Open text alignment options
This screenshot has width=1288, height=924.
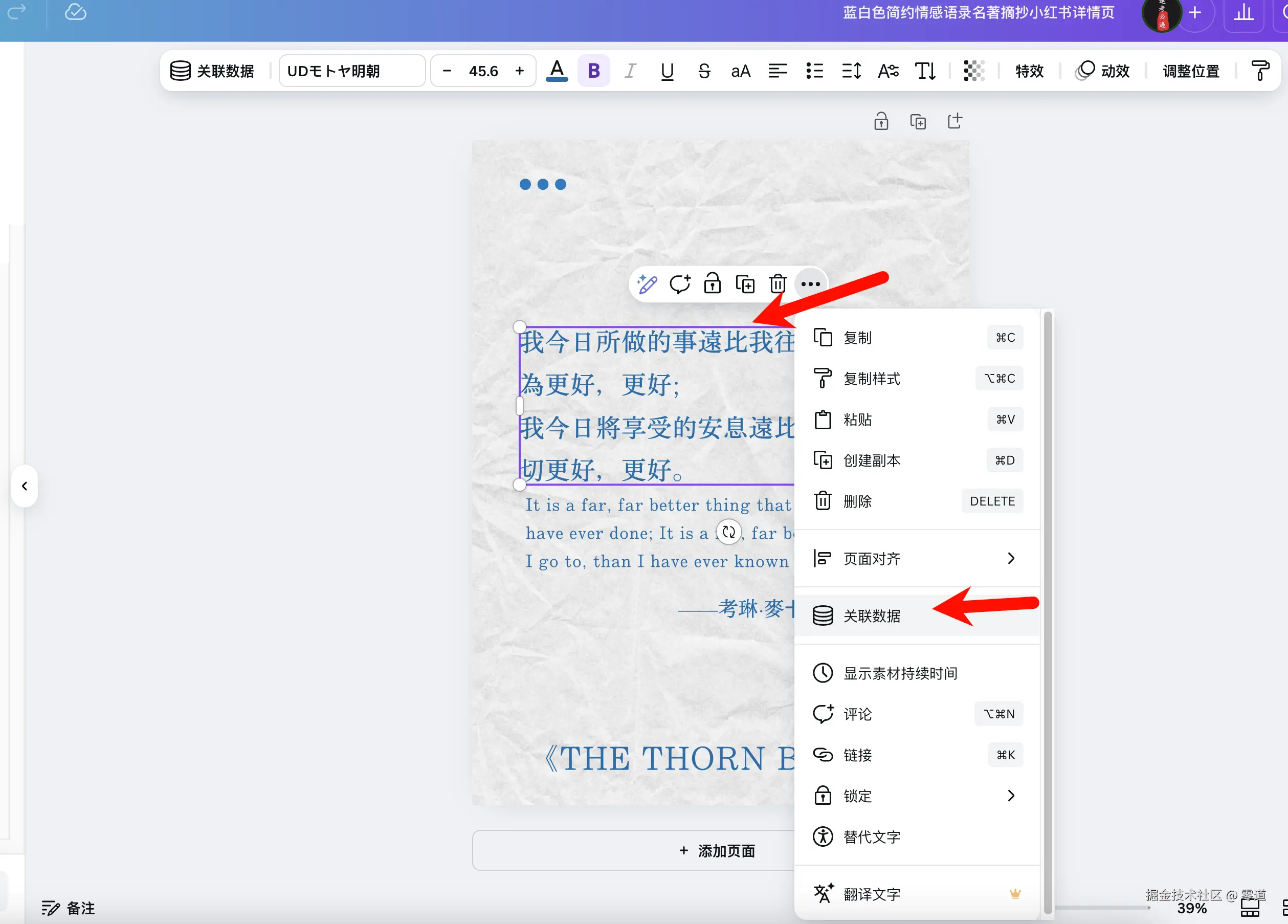778,71
